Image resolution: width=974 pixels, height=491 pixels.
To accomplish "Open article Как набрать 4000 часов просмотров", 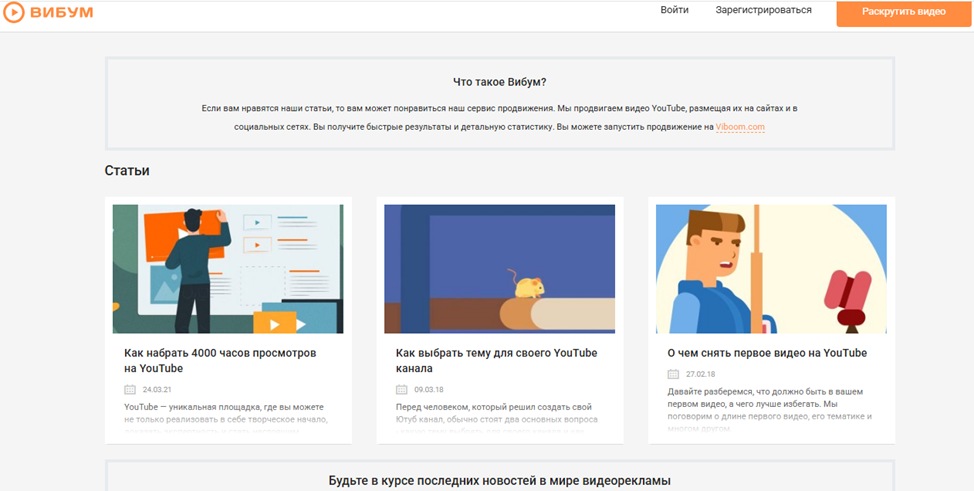I will (x=220, y=360).
